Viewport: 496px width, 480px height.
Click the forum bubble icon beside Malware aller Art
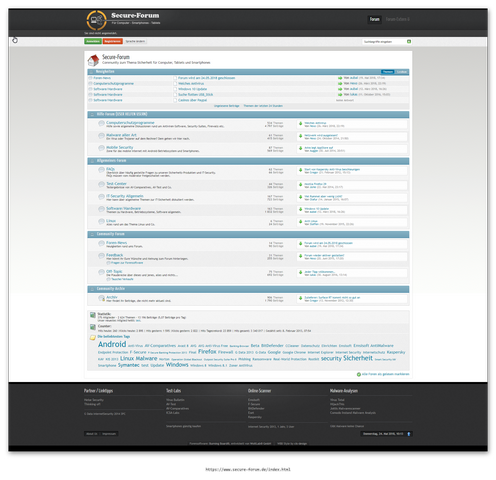pyautogui.click(x=101, y=136)
